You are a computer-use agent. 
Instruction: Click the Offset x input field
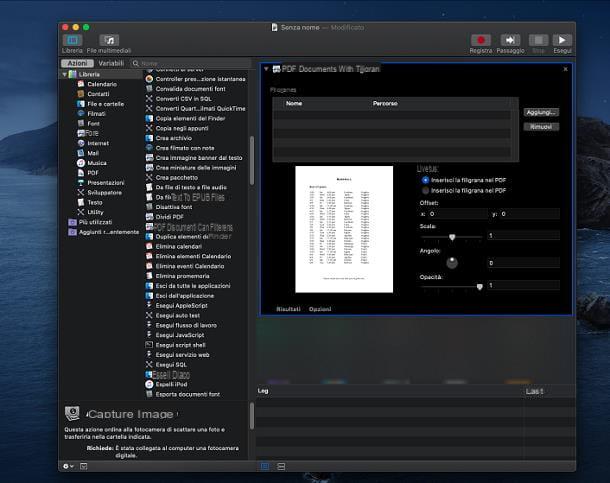coord(458,214)
